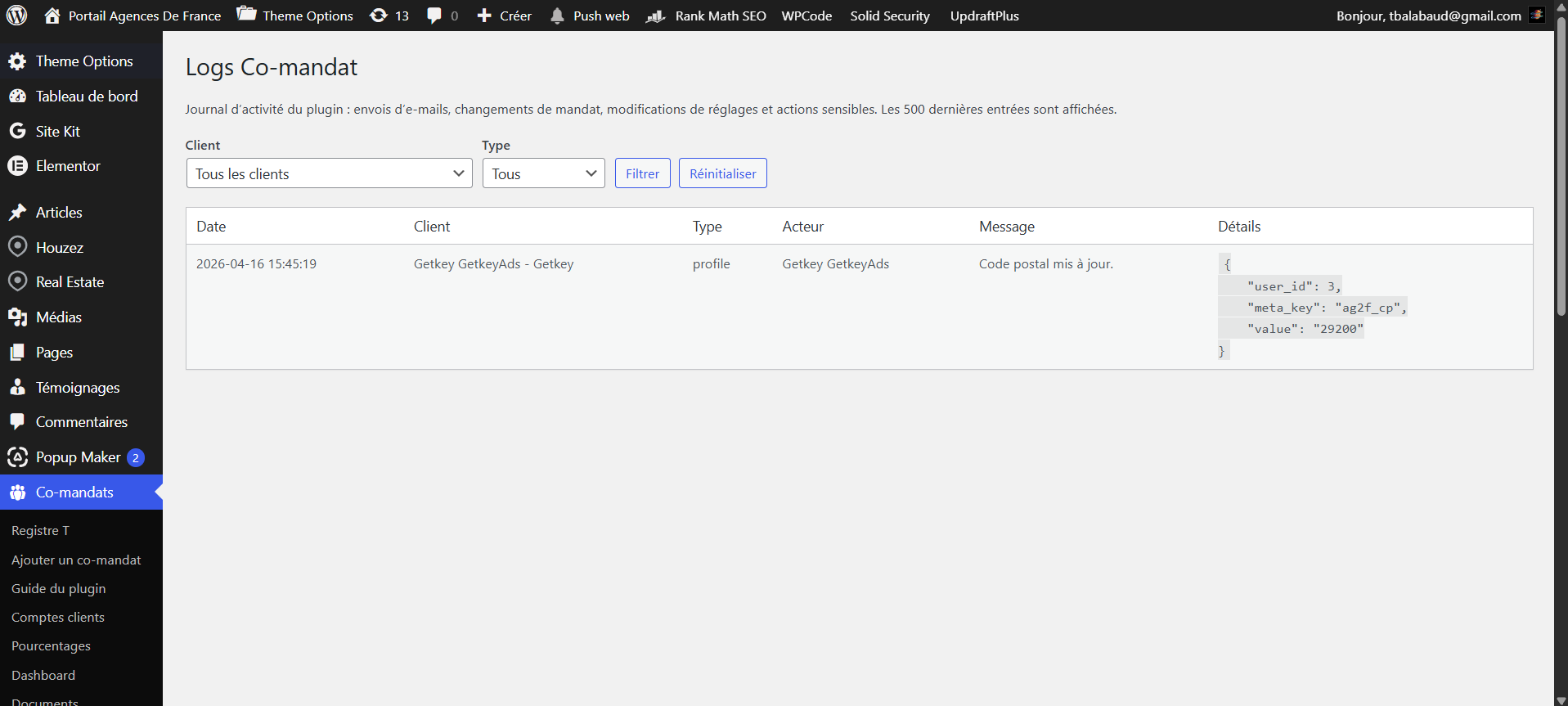
Task: Open Comptes clients submenu item
Action: click(58, 618)
